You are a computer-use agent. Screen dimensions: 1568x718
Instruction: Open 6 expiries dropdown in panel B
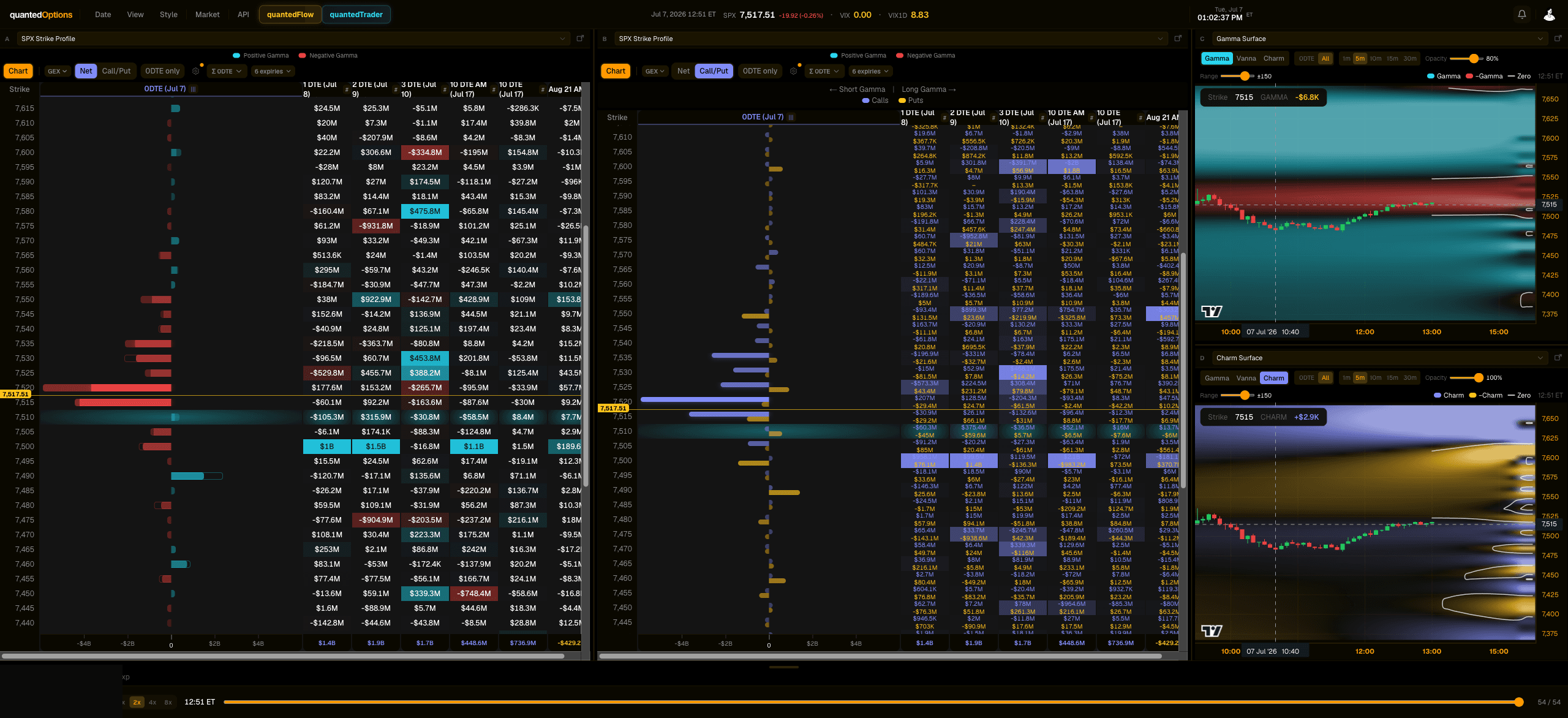pos(870,71)
